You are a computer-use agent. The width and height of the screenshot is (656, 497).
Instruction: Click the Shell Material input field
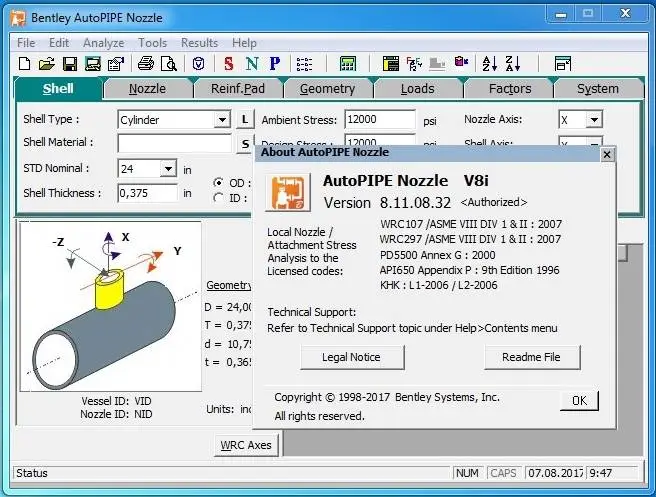[x=174, y=143]
